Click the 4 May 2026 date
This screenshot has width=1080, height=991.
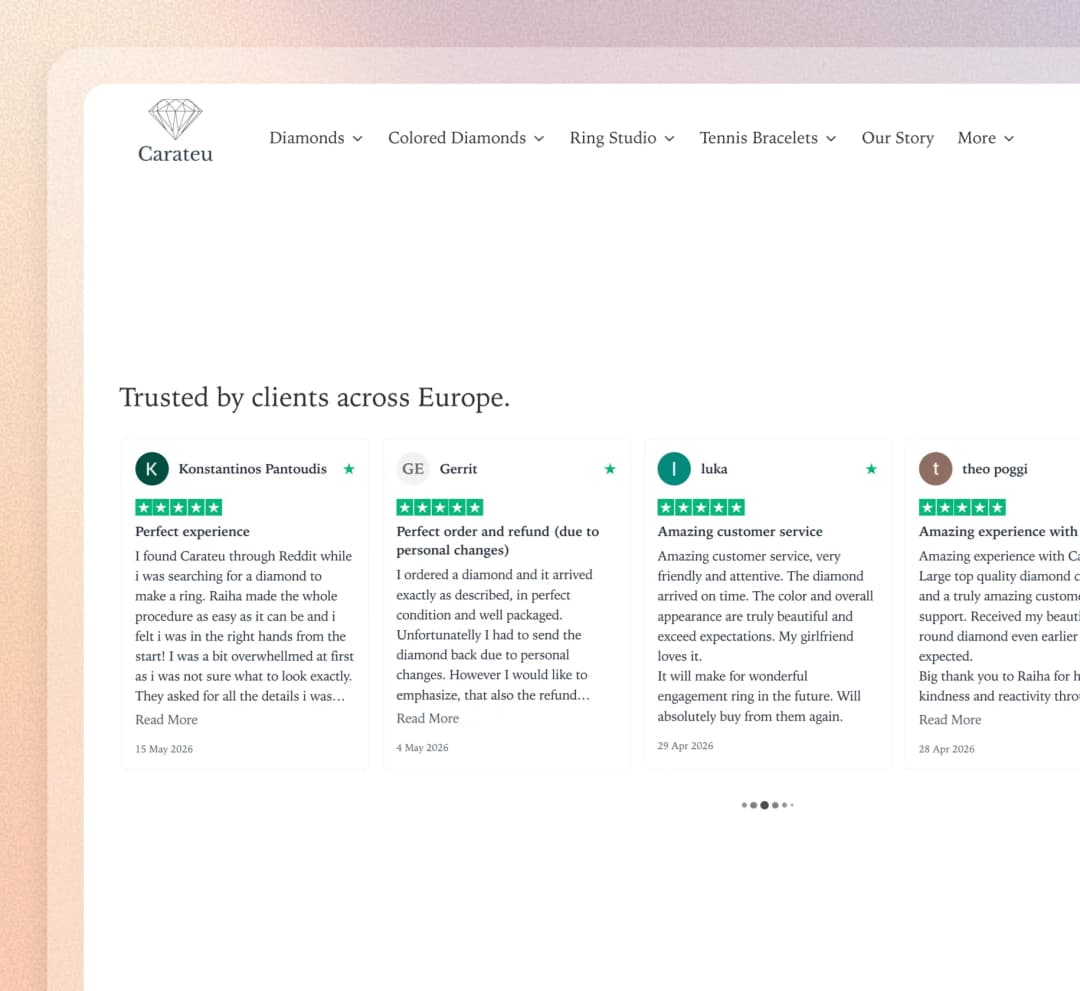tap(422, 747)
